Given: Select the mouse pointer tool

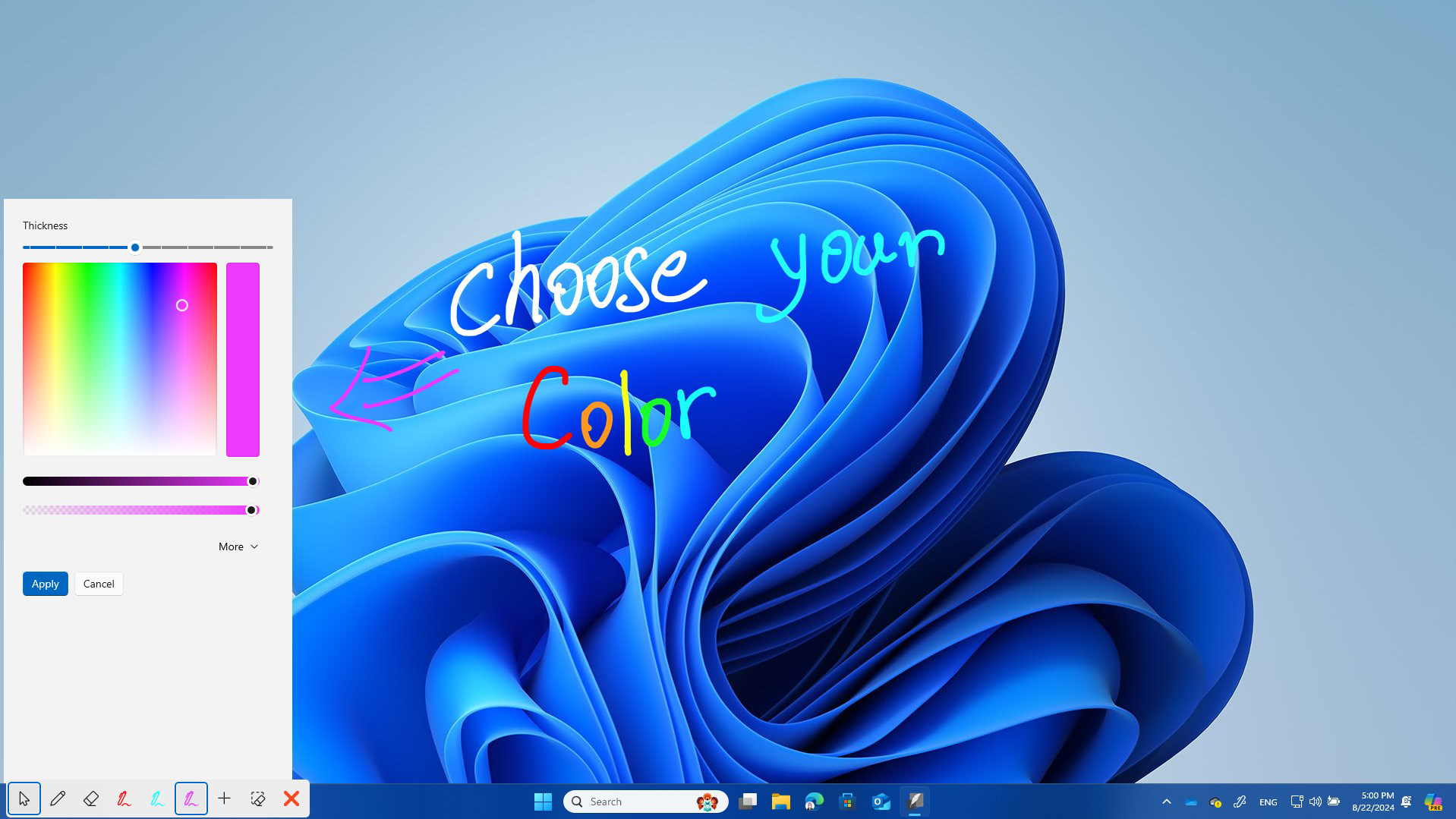Looking at the screenshot, I should 24,799.
